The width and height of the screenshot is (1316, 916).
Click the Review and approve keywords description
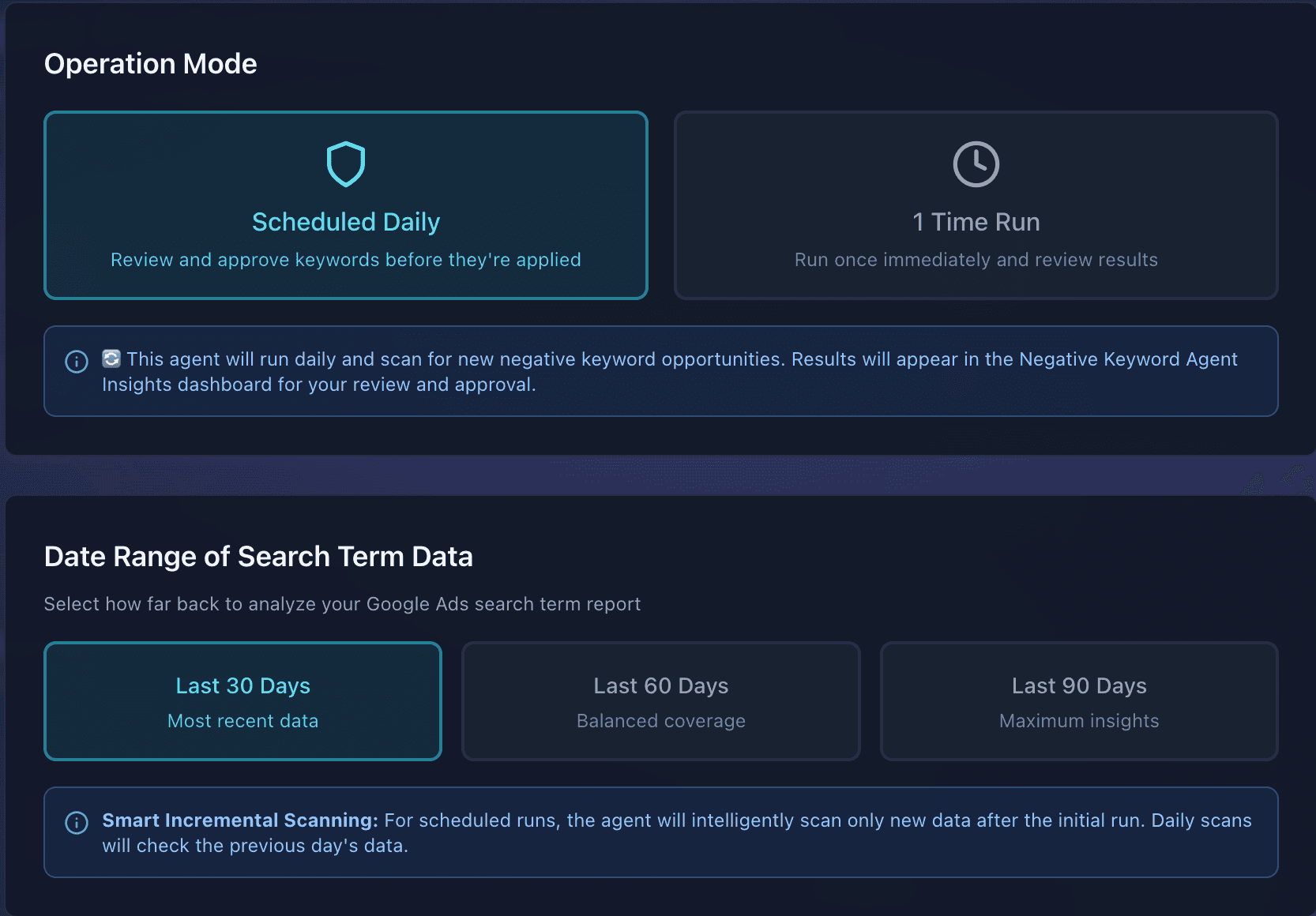(345, 259)
